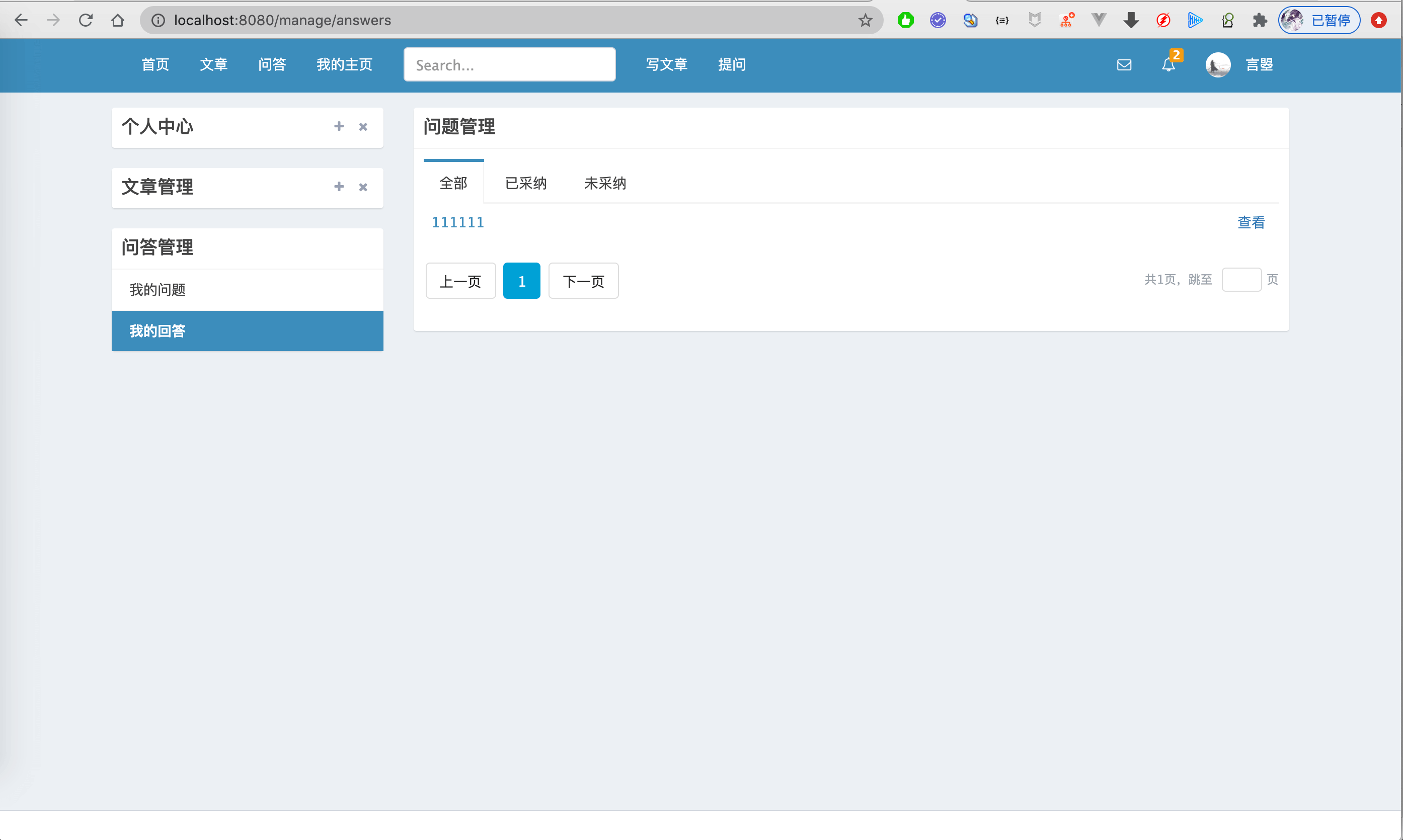Screen dimensions: 1403x840
Task: Click the 查看 link
Action: 1251,222
